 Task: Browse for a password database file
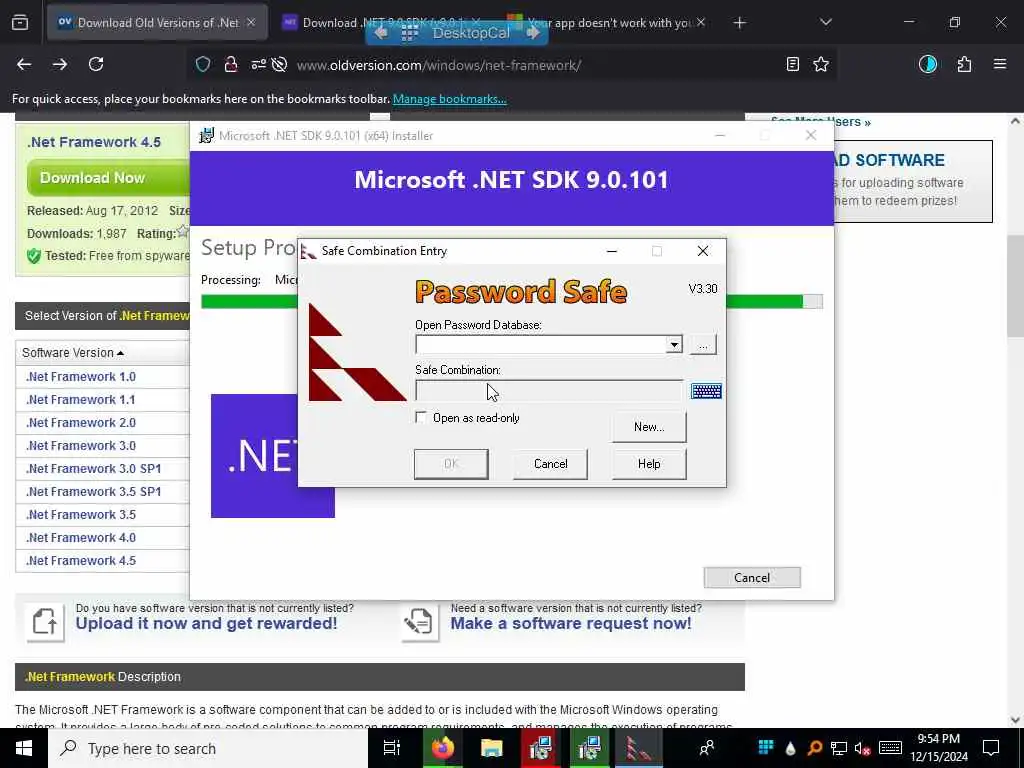pyautogui.click(x=703, y=344)
